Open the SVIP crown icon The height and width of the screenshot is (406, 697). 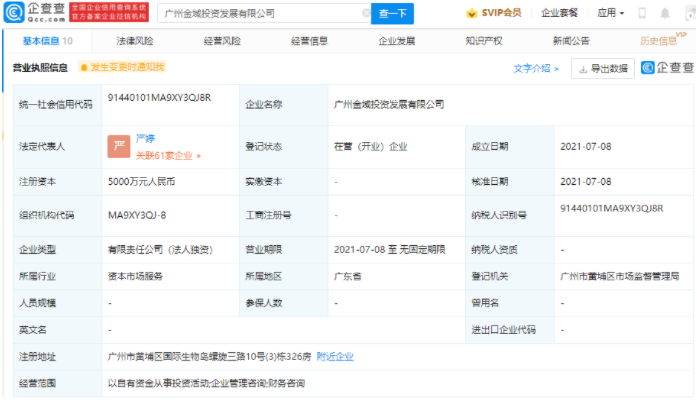pos(472,13)
